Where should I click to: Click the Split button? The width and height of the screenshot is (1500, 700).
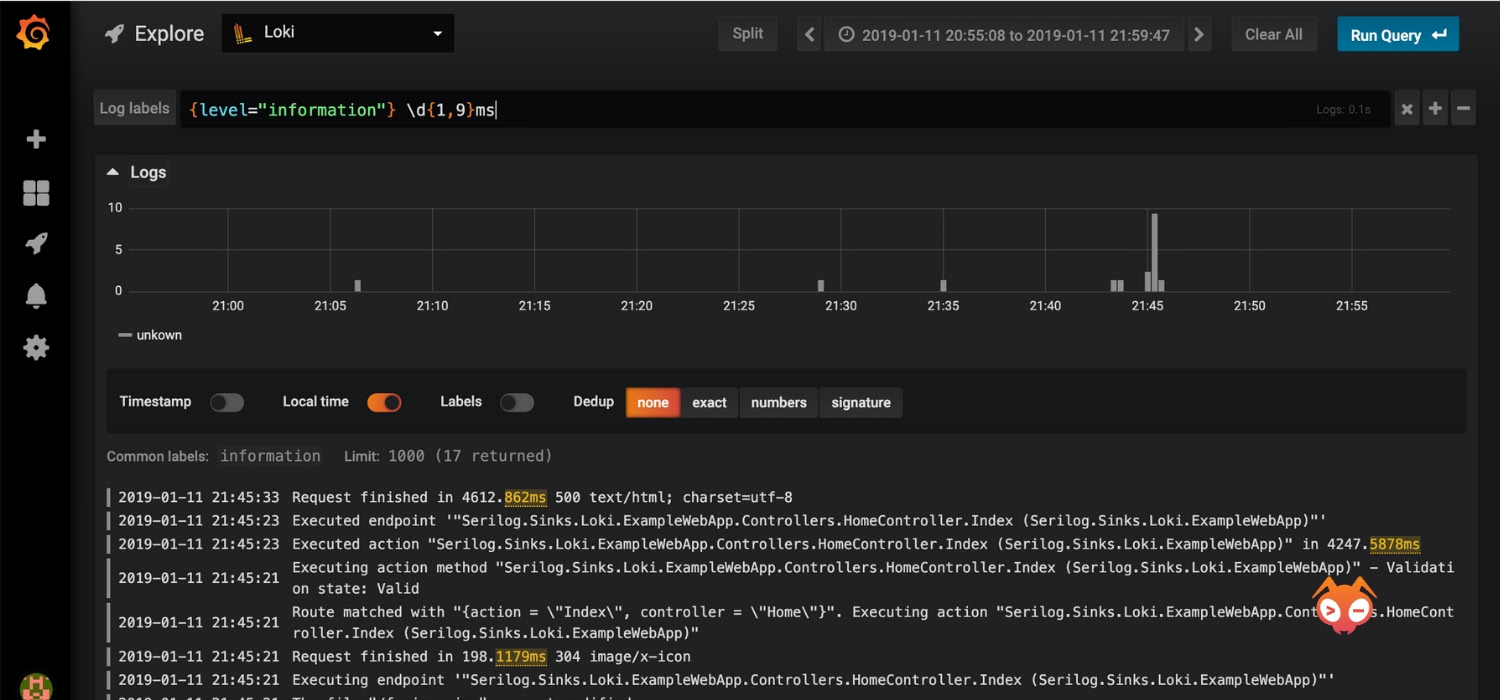[x=748, y=34]
